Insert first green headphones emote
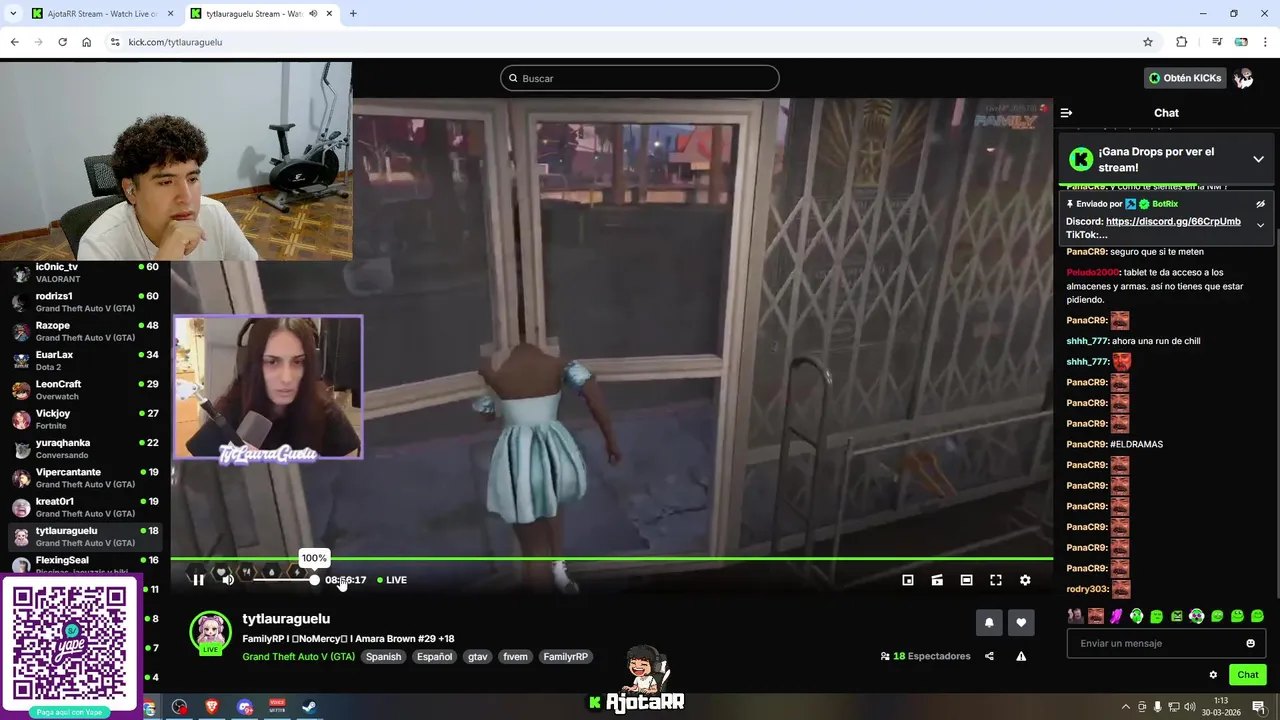The width and height of the screenshot is (1280, 720). [1136, 616]
